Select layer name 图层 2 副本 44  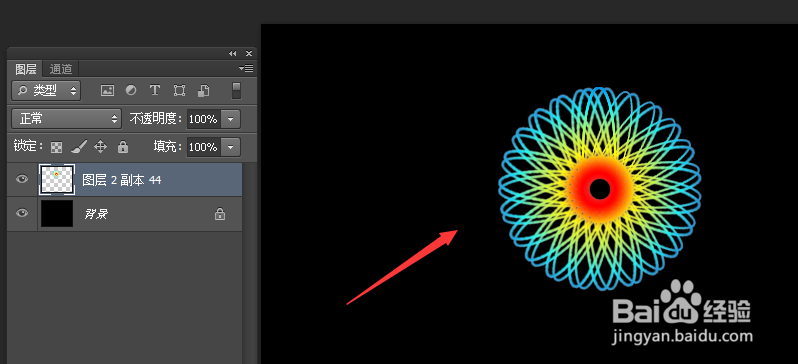coord(122,180)
